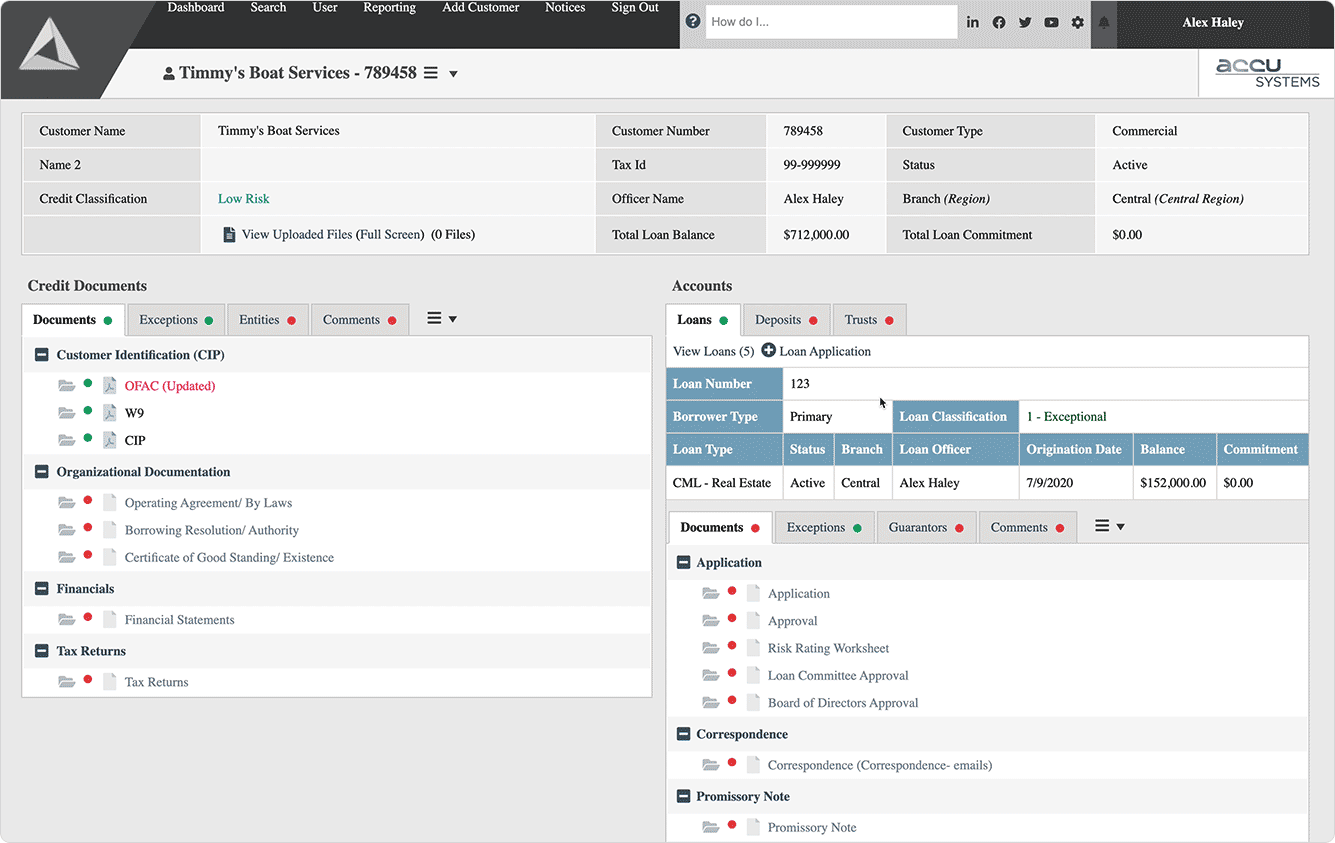Collapse Customer Identification (CIP) section

click(x=42, y=355)
